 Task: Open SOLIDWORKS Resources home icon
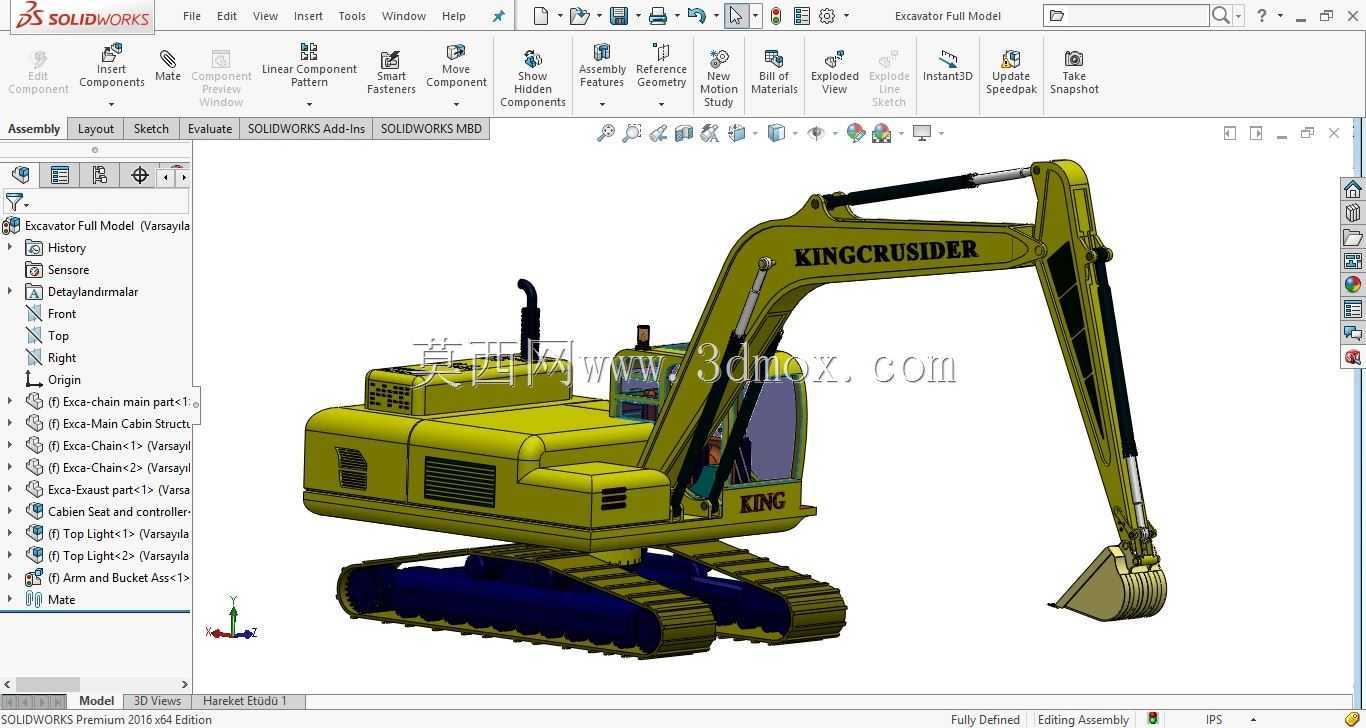(1353, 189)
